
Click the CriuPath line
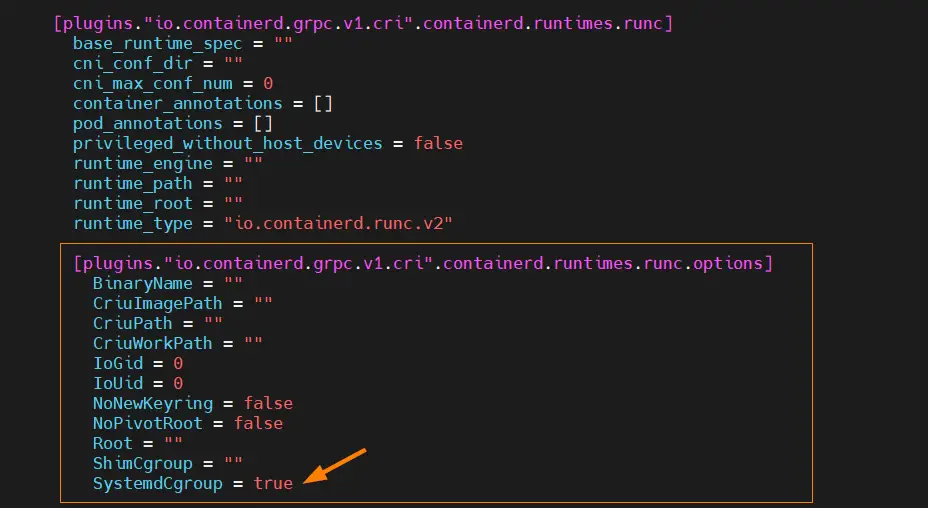pyautogui.click(x=158, y=323)
